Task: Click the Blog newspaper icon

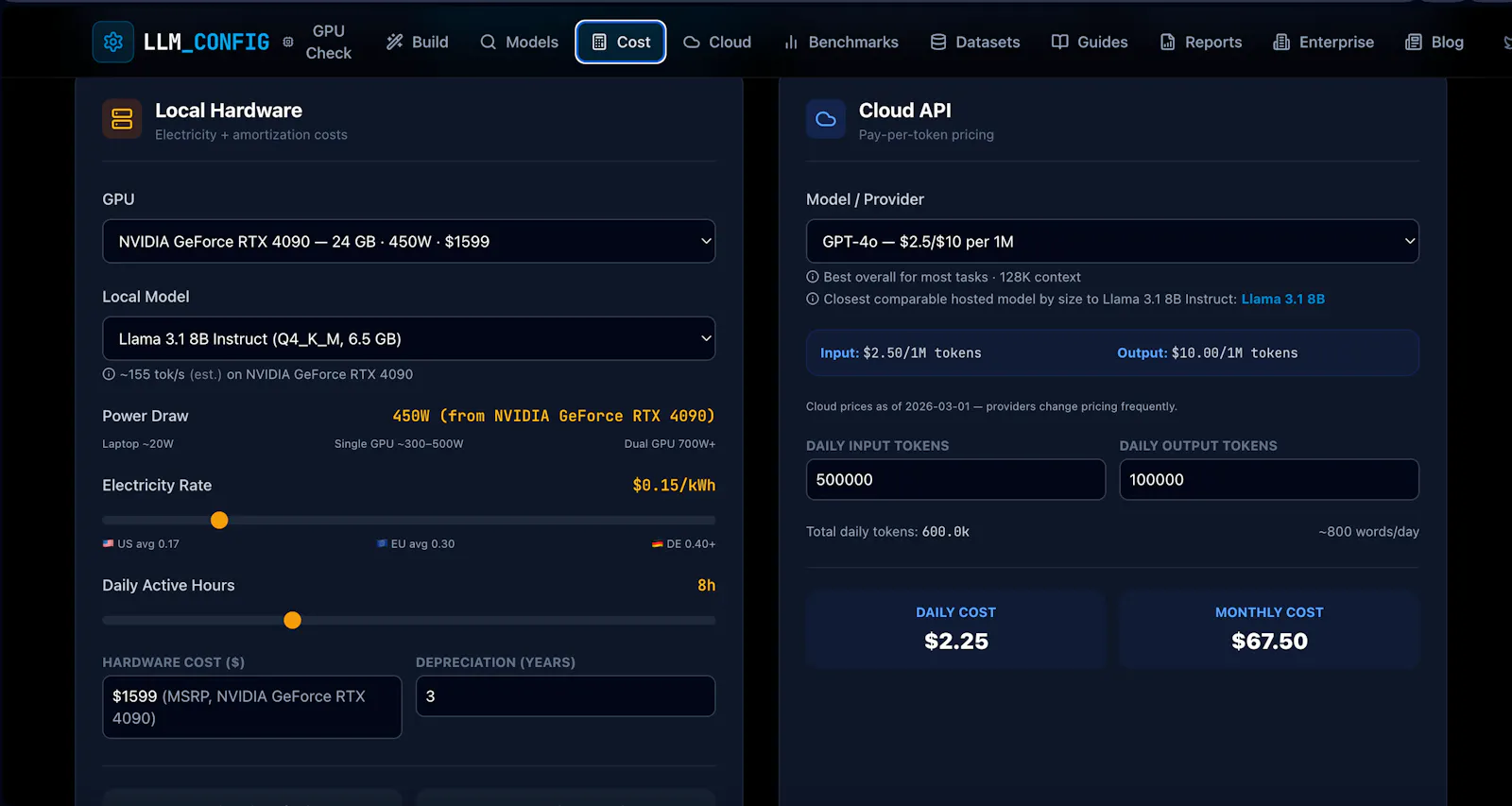Action: tap(1414, 42)
